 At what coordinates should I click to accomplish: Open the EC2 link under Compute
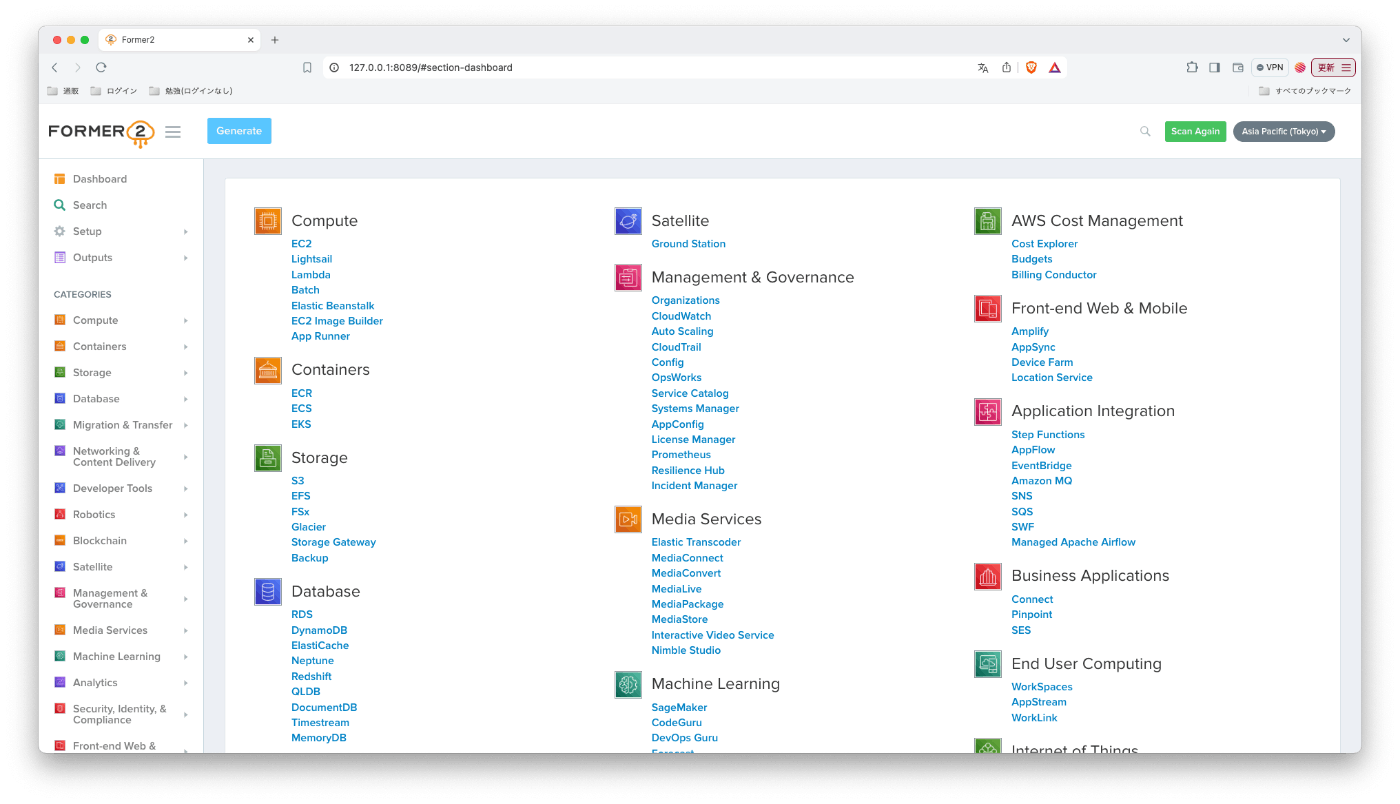(301, 244)
